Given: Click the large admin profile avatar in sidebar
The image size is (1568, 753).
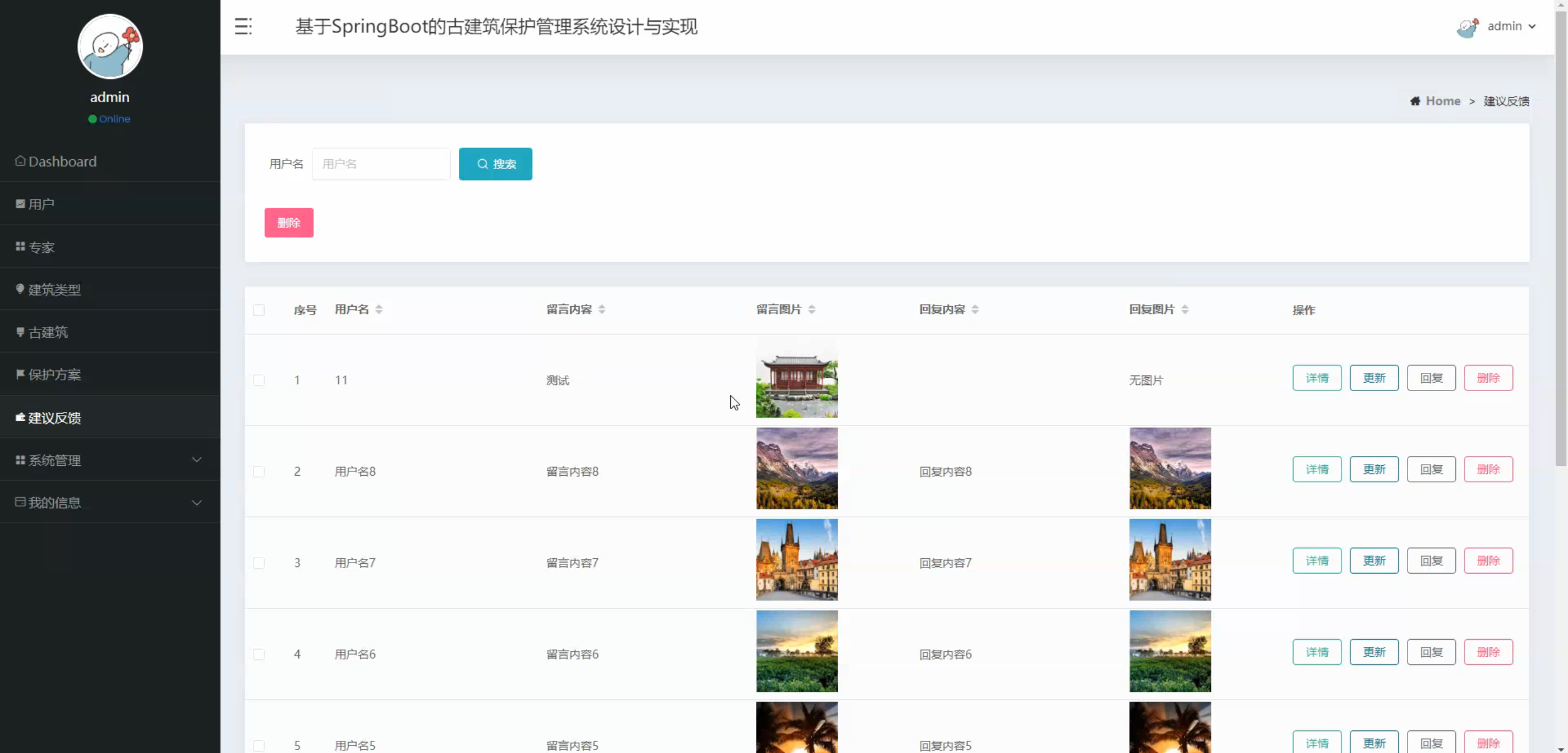Looking at the screenshot, I should click(110, 47).
